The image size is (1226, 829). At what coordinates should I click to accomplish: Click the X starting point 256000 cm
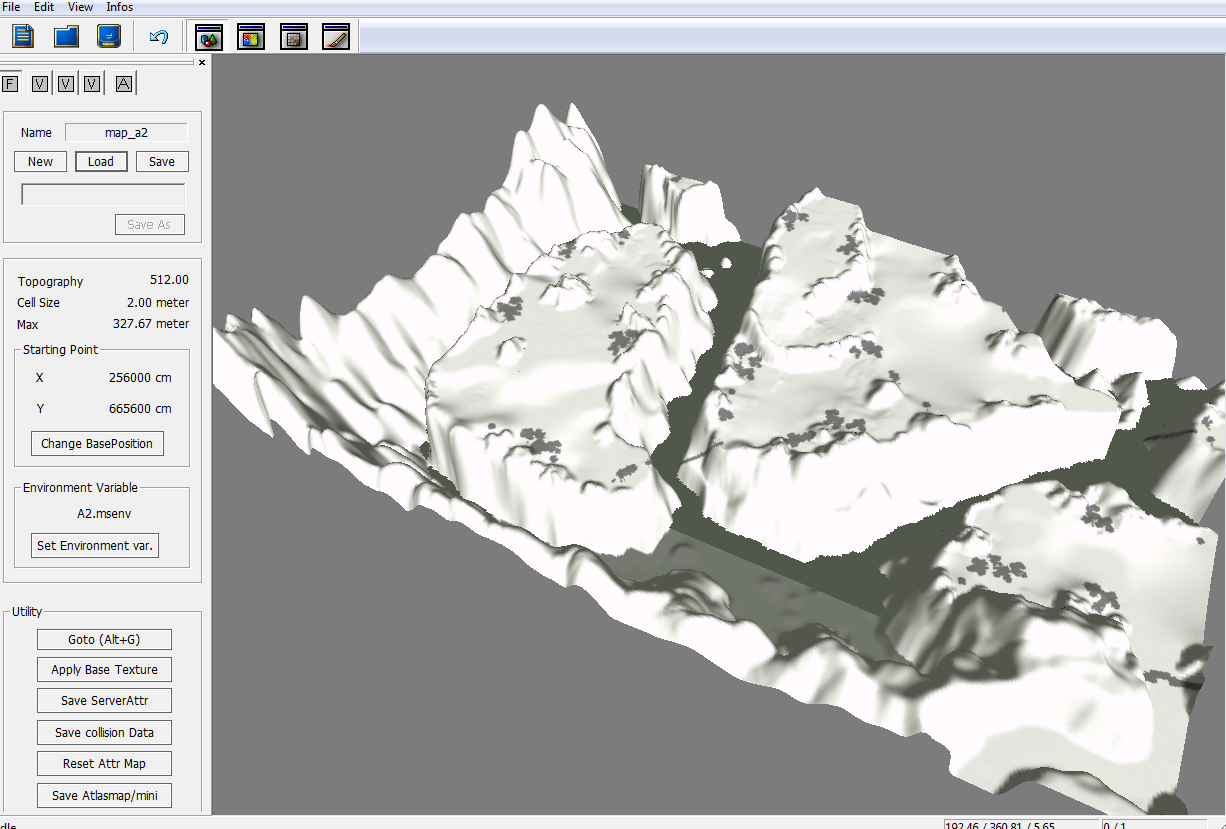tap(140, 379)
